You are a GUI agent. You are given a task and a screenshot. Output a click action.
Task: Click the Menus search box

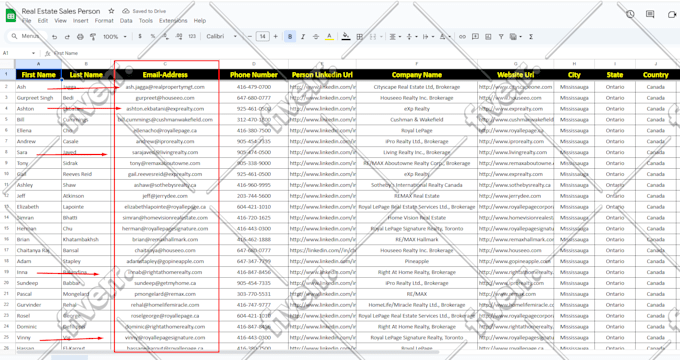coord(26,36)
